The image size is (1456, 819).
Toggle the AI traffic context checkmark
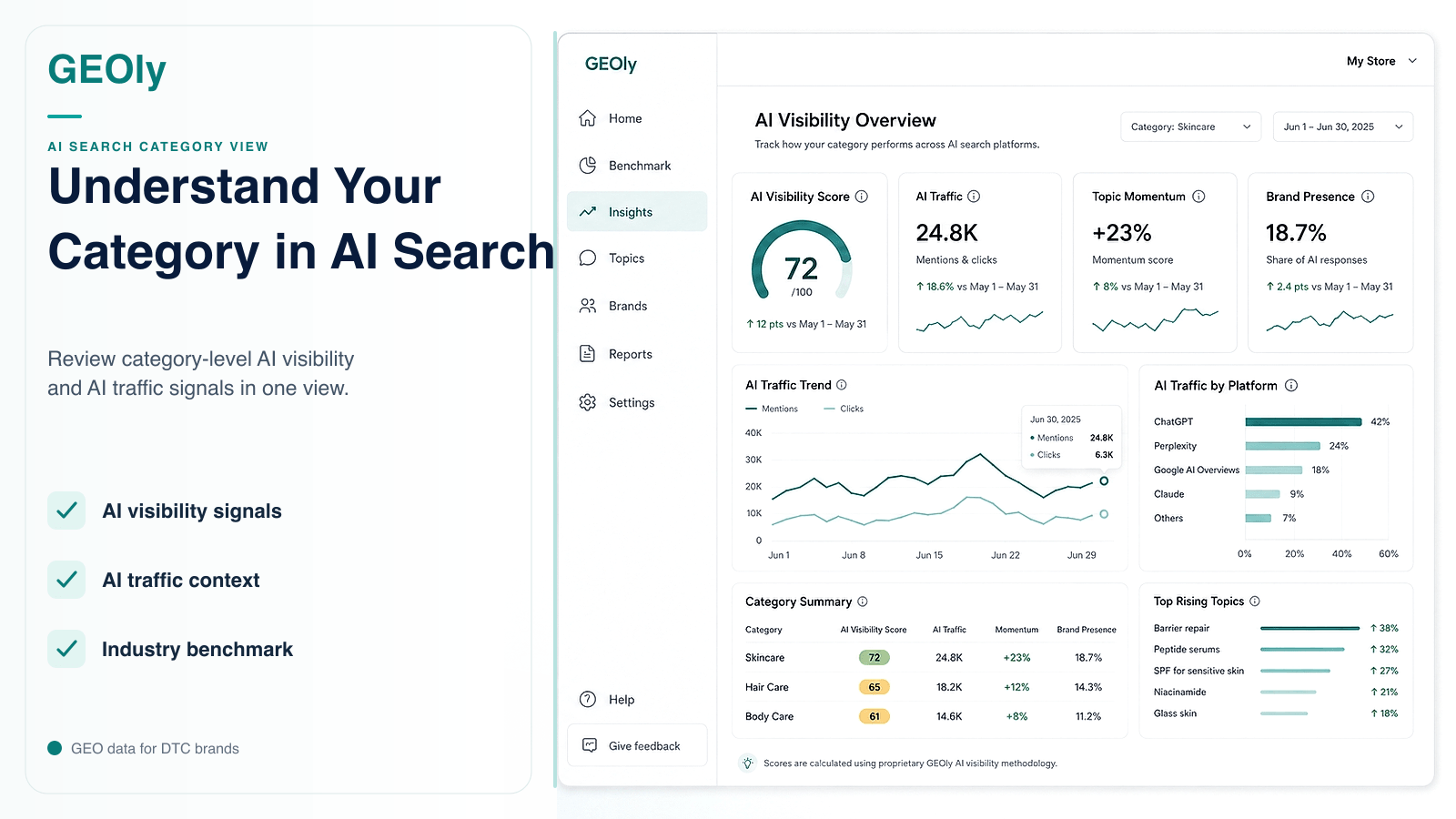[66, 580]
